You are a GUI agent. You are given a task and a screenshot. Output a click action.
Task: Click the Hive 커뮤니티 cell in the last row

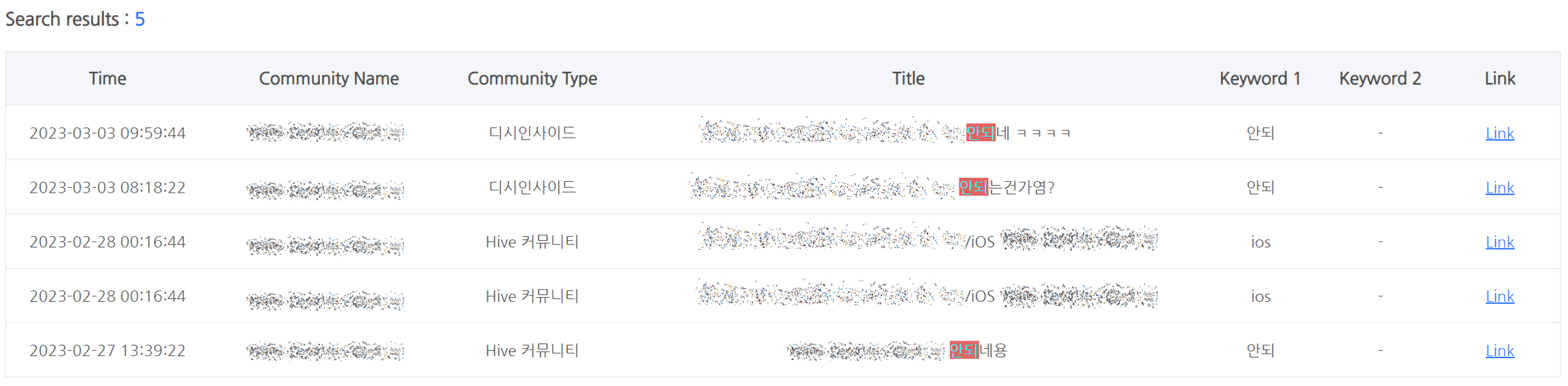(532, 350)
